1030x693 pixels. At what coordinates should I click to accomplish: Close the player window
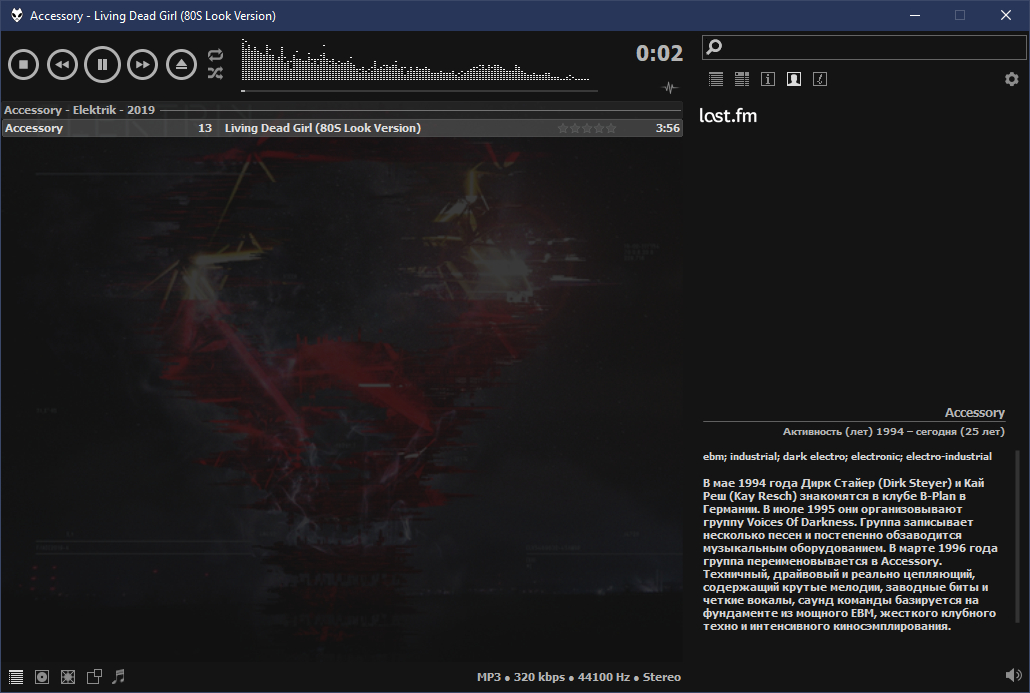(1006, 15)
